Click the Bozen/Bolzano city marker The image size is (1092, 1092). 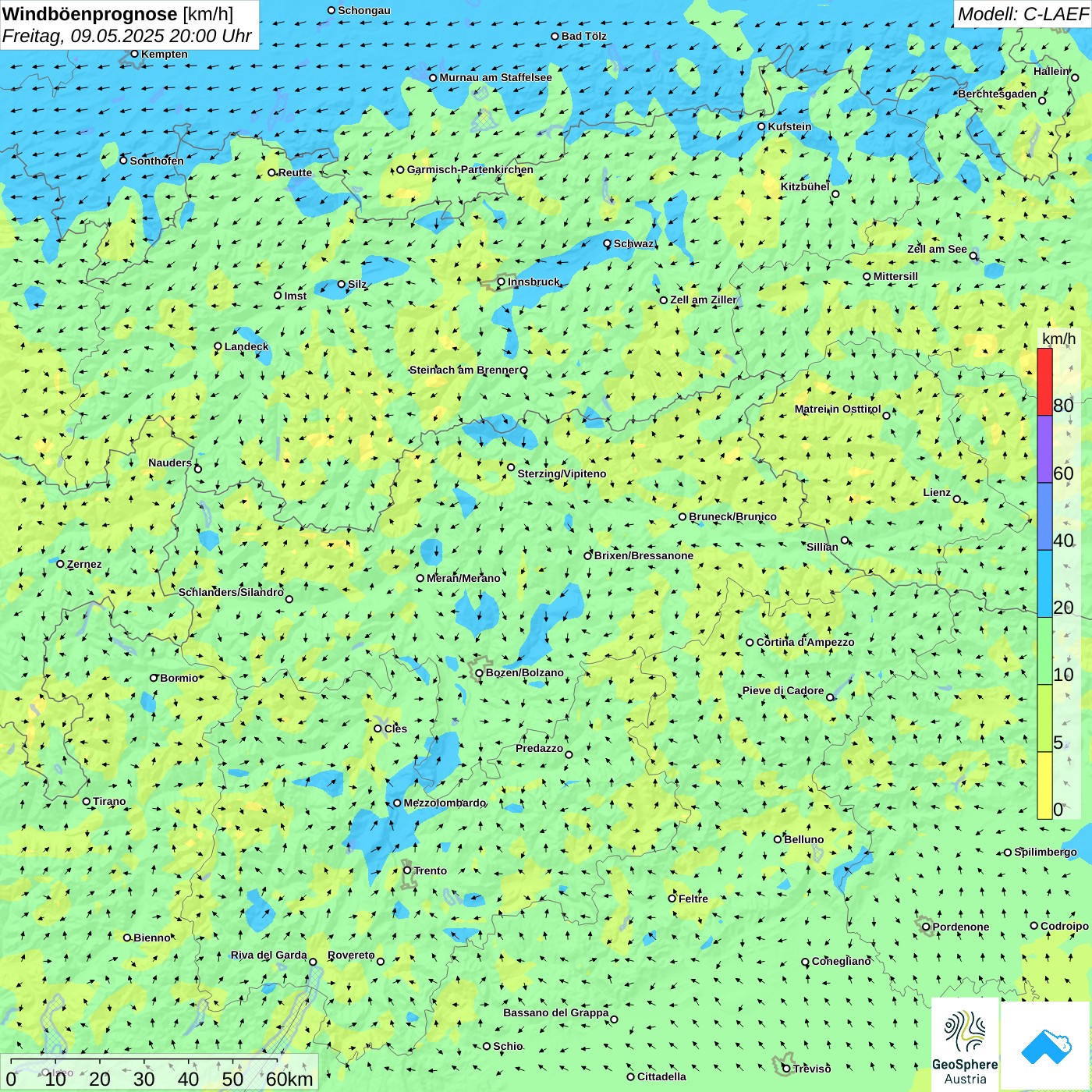click(x=480, y=672)
